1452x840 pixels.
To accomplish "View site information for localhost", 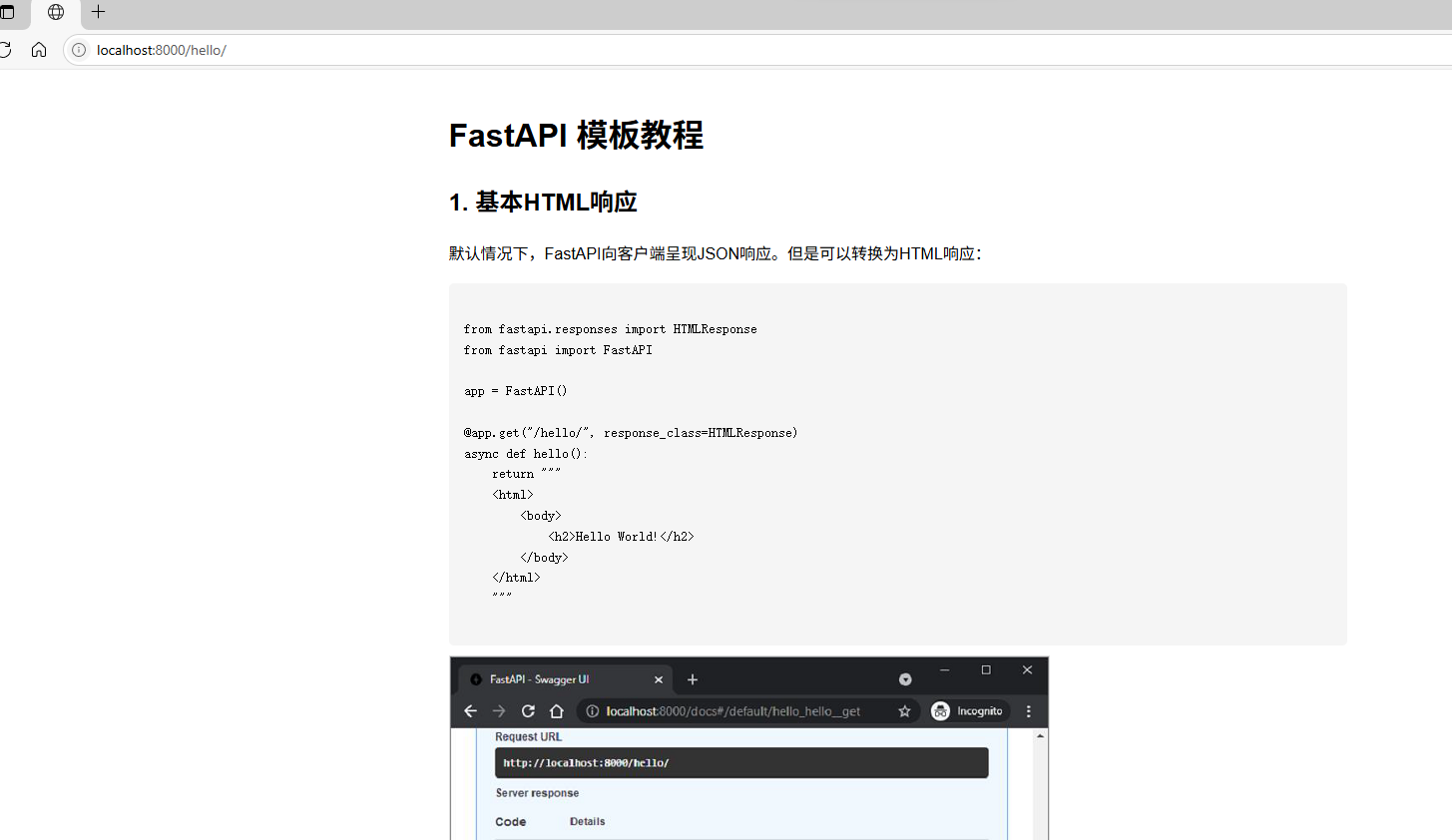I will [x=79, y=50].
